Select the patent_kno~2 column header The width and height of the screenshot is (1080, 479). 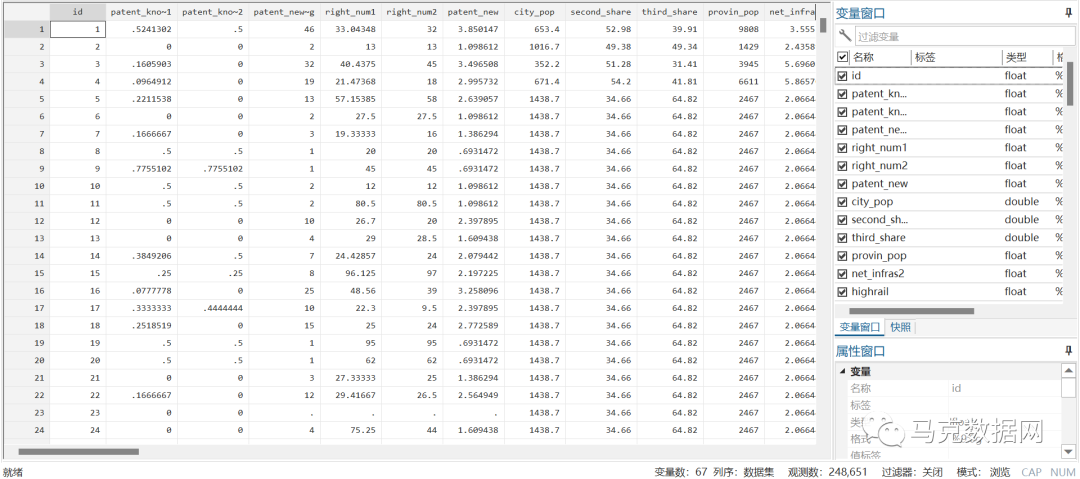[213, 12]
